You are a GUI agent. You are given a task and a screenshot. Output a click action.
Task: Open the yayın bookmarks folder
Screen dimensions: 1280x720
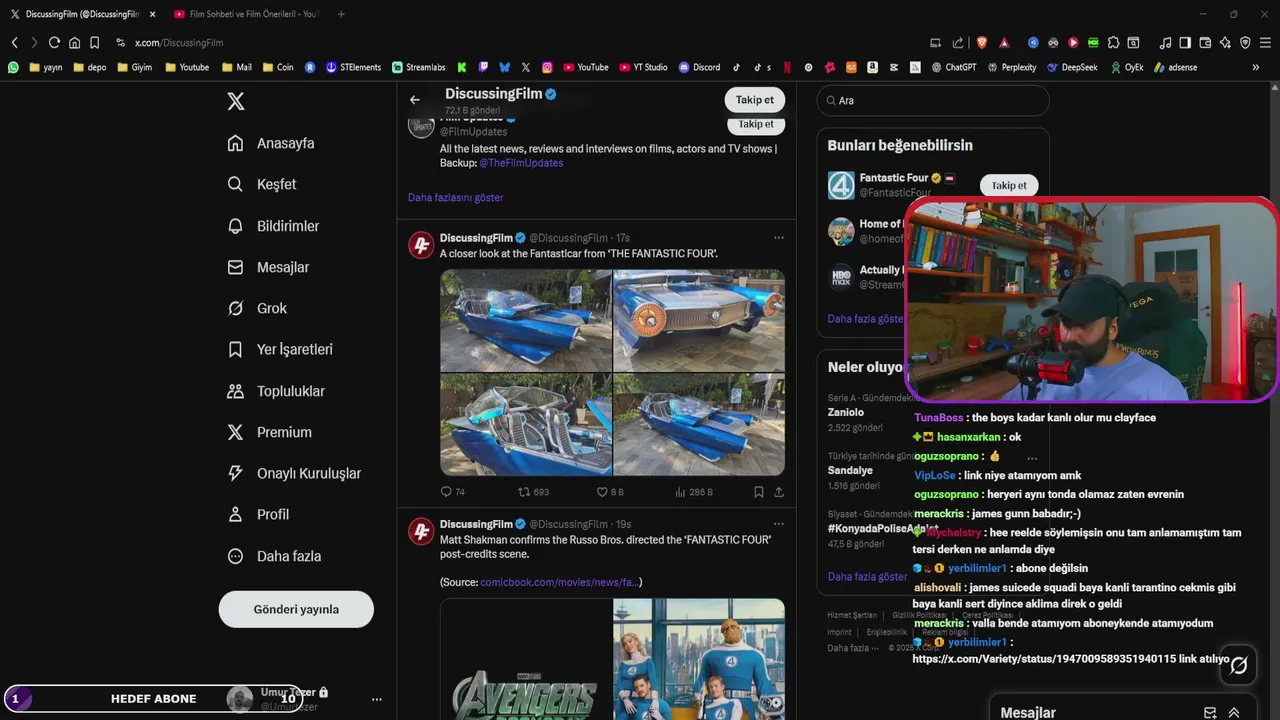pyautogui.click(x=46, y=67)
